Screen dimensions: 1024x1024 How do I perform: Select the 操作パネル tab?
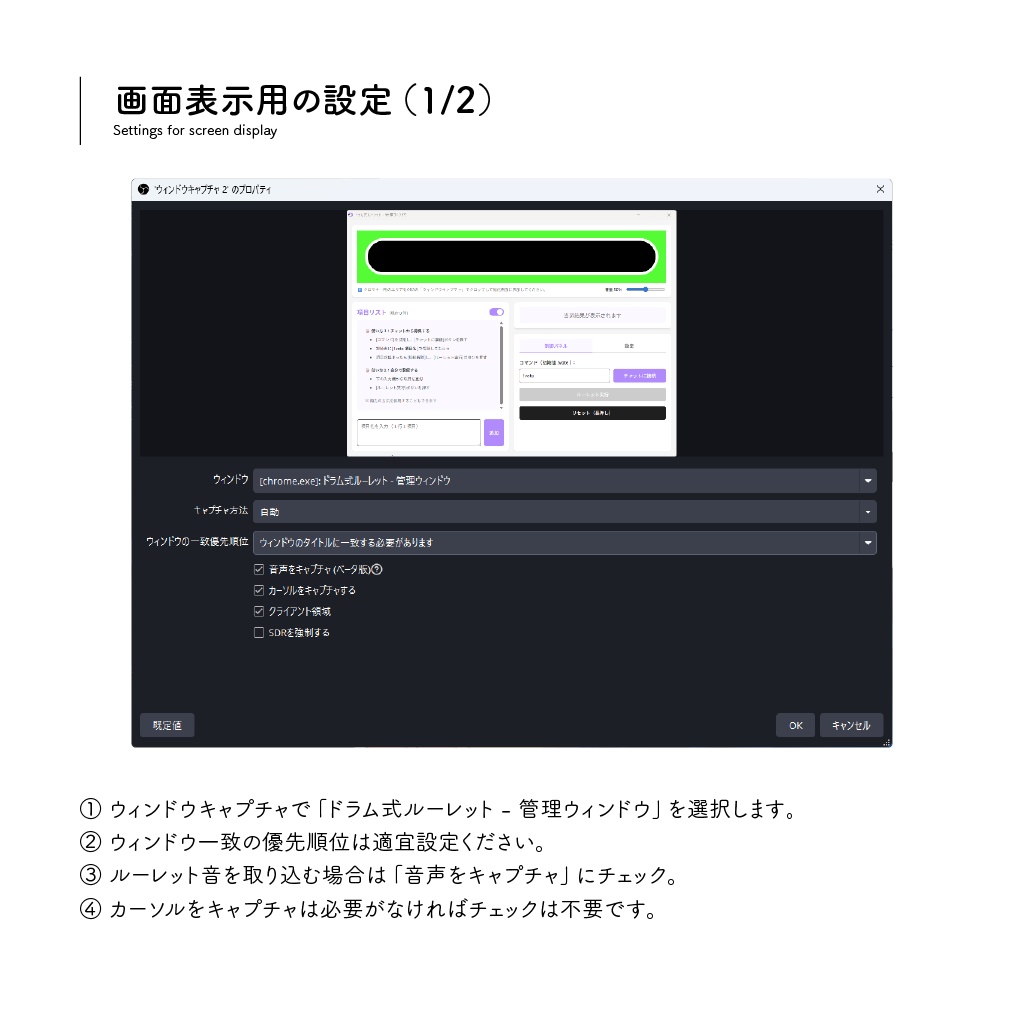point(555,346)
